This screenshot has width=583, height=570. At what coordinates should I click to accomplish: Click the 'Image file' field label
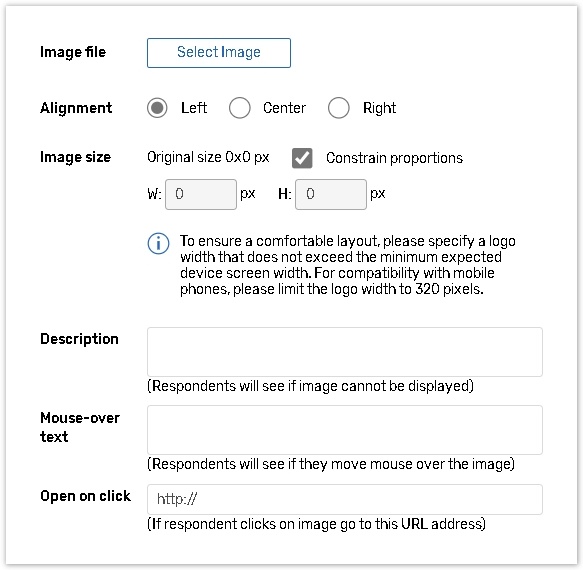73,52
